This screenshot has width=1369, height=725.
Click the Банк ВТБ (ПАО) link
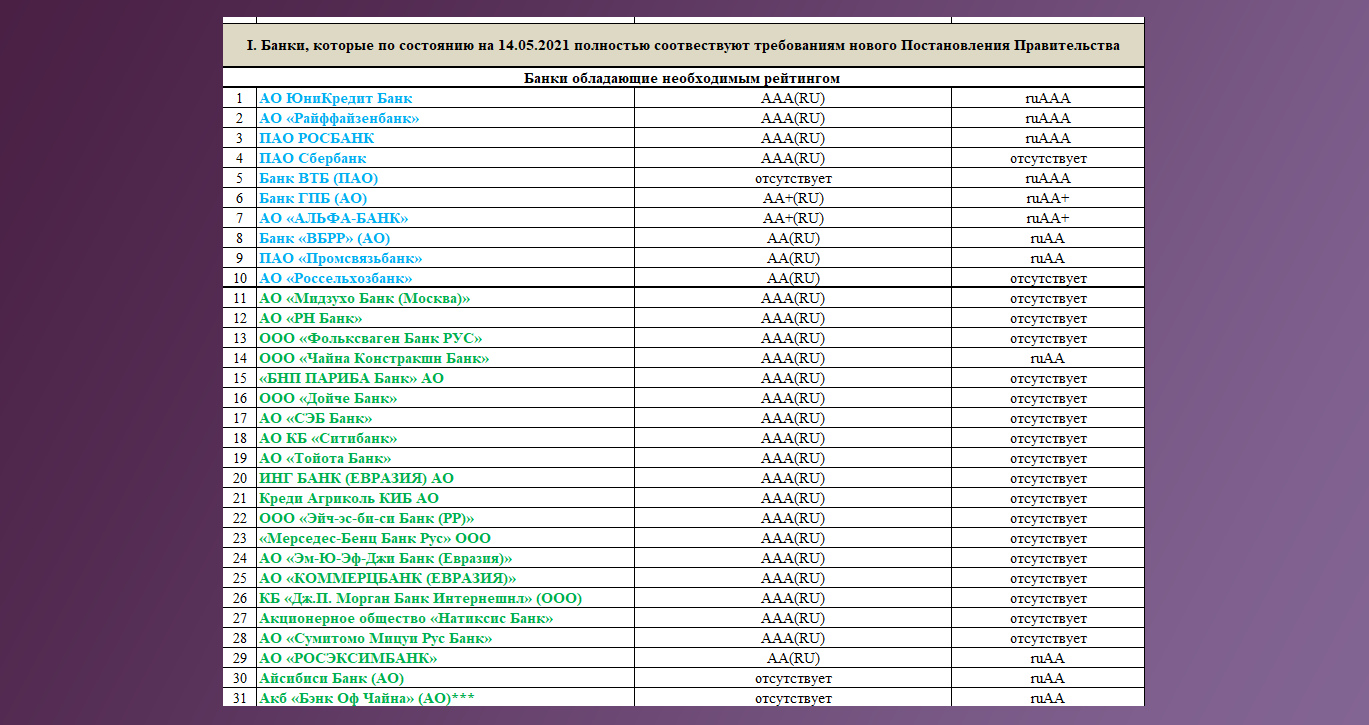tap(318, 178)
